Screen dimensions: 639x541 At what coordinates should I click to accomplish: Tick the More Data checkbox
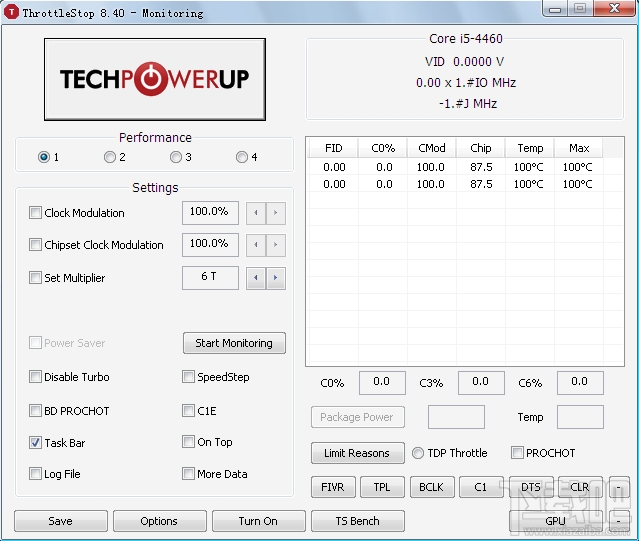click(x=188, y=474)
